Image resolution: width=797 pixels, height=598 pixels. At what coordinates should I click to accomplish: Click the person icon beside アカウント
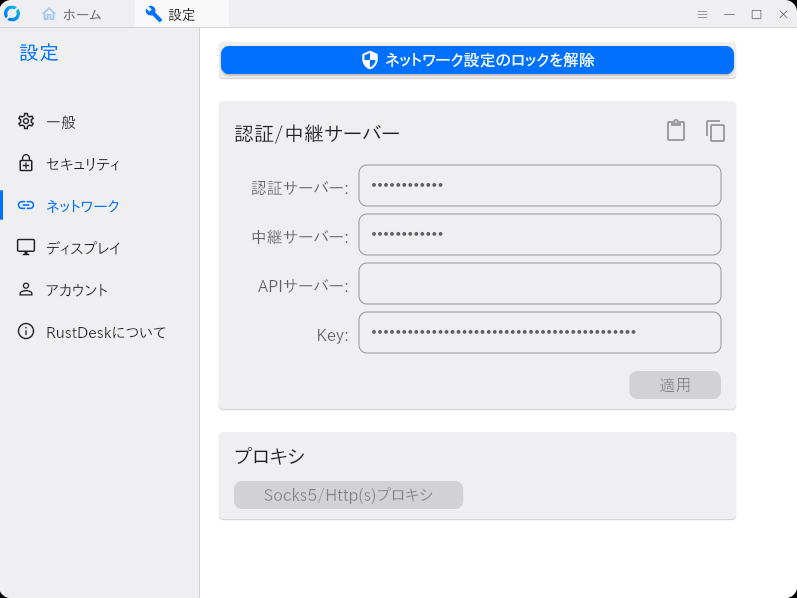(x=26, y=289)
